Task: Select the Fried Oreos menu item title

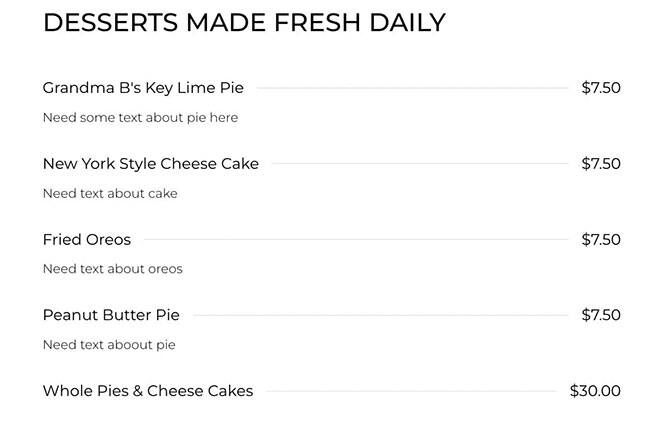Action: click(87, 240)
